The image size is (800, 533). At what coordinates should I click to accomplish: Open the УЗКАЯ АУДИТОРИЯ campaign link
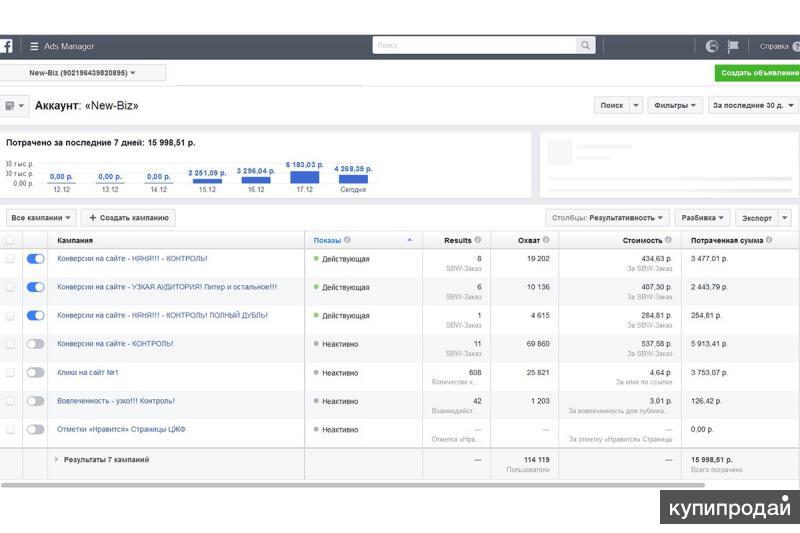166,287
